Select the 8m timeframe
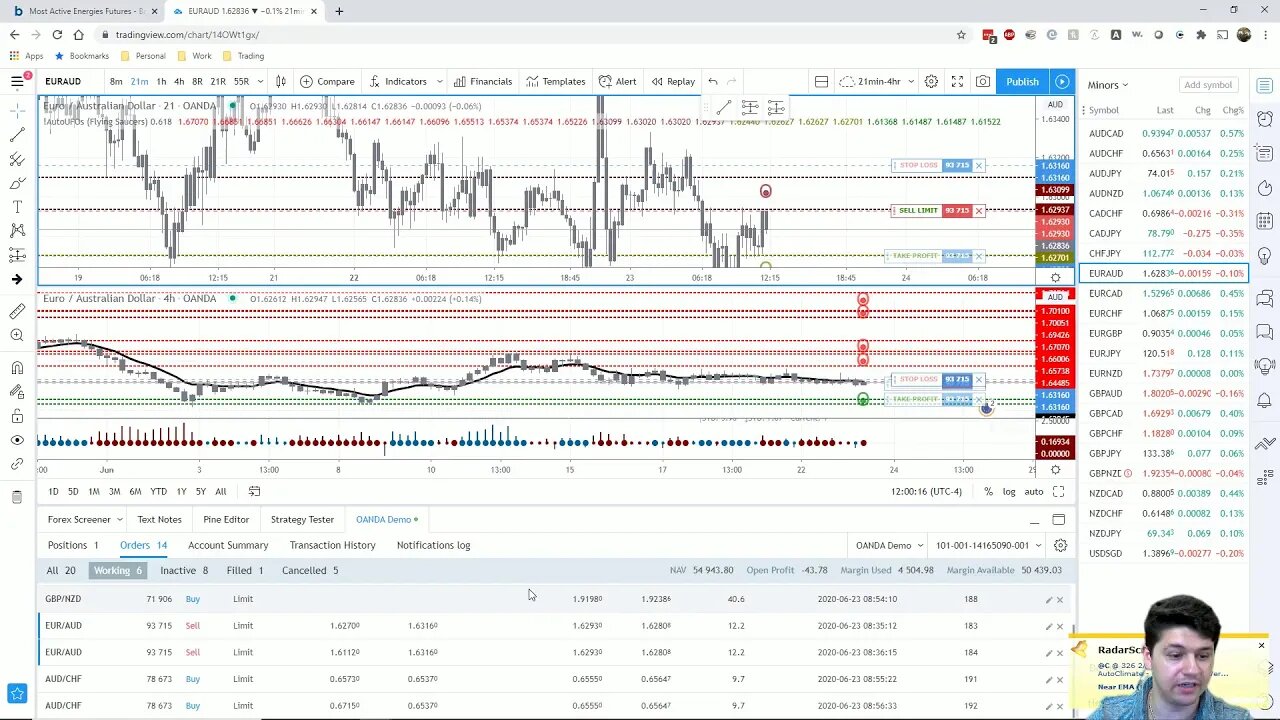This screenshot has height=720, width=1280. (x=116, y=81)
